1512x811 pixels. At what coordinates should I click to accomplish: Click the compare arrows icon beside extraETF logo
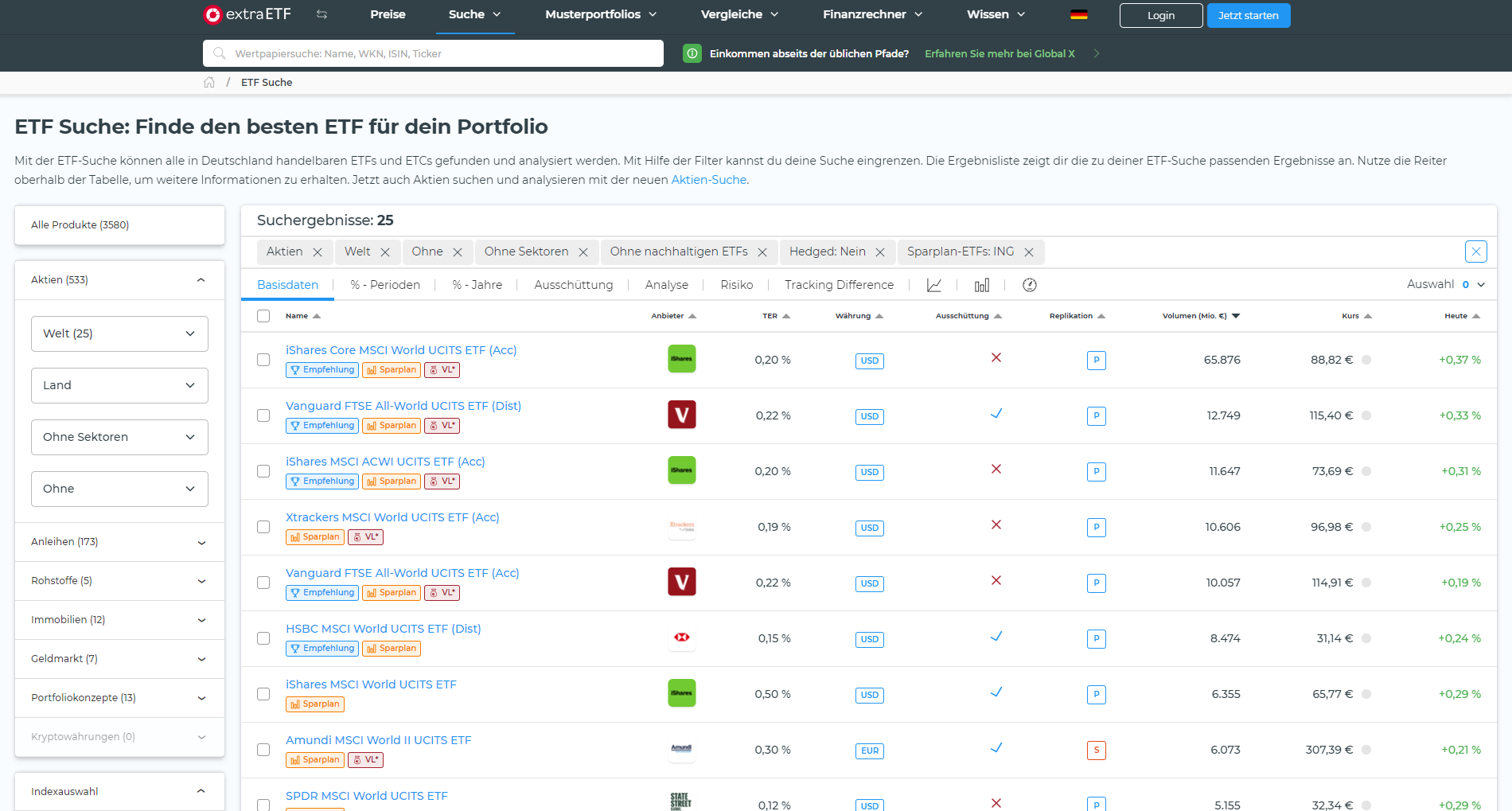[x=321, y=14]
